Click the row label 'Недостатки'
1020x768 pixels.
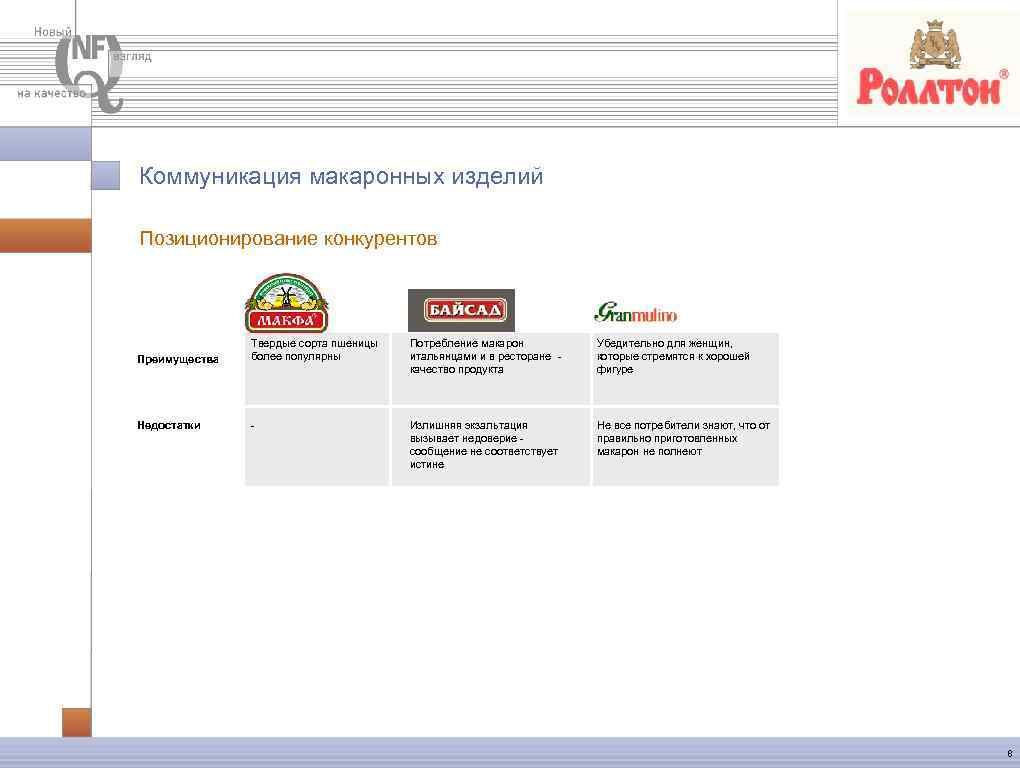168,425
